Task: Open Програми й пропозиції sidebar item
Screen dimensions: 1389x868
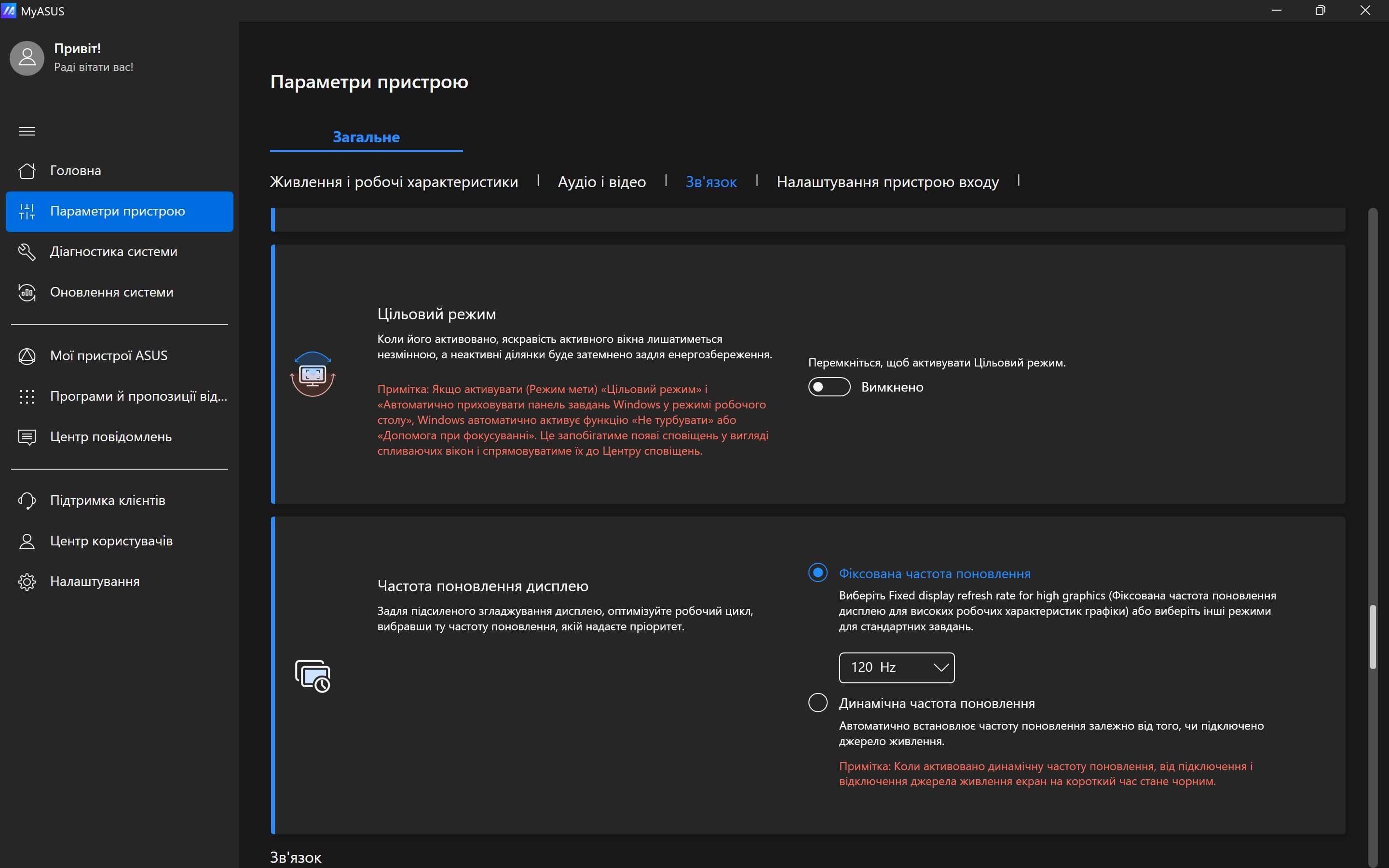Action: (x=138, y=396)
